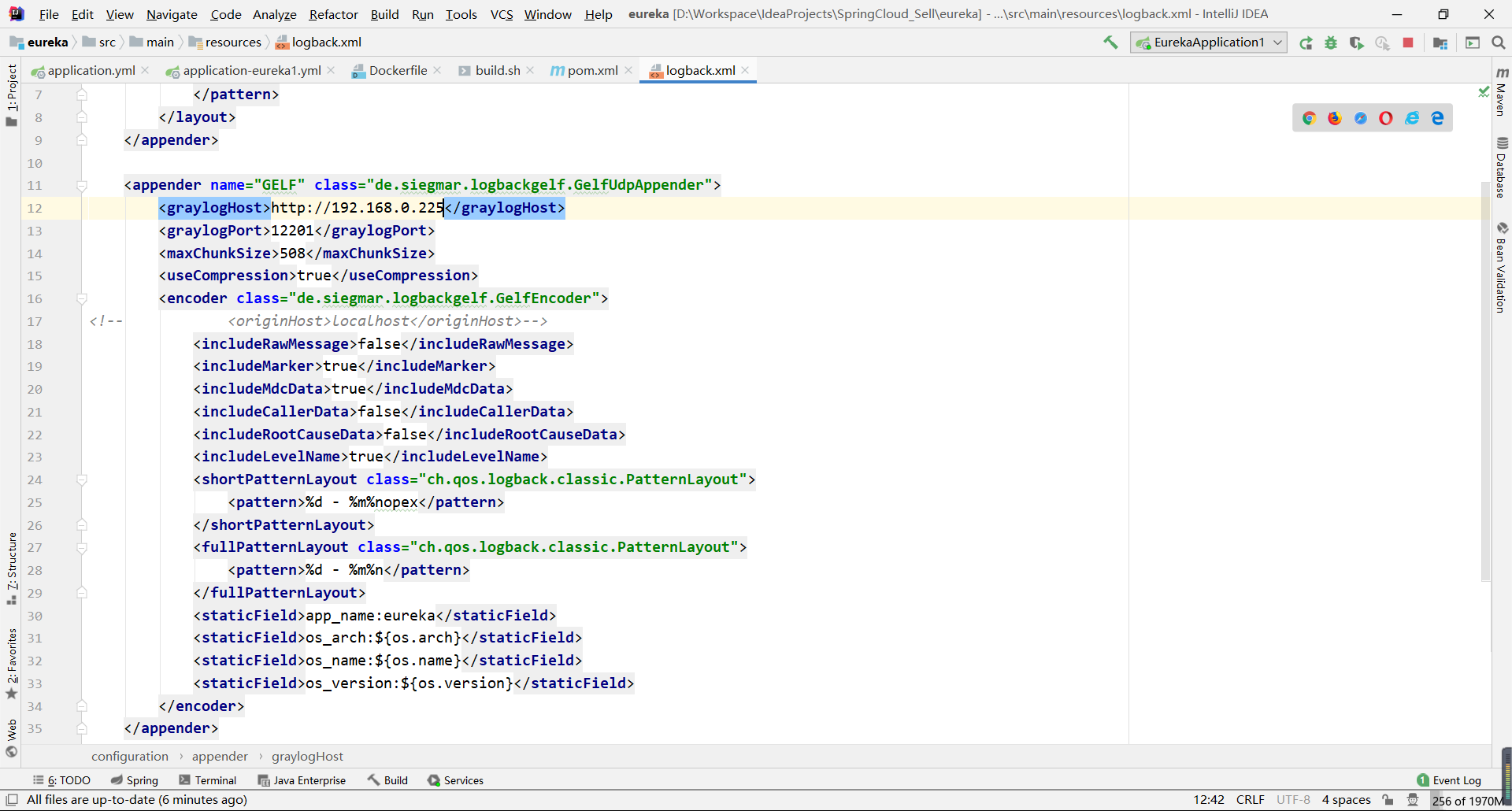Place the cursor in the graylogPort 12201 value
The width and height of the screenshot is (1512, 811).
pos(293,231)
